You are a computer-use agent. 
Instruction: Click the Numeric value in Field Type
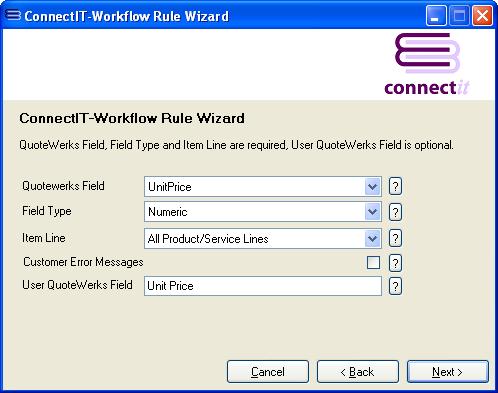pyautogui.click(x=168, y=212)
